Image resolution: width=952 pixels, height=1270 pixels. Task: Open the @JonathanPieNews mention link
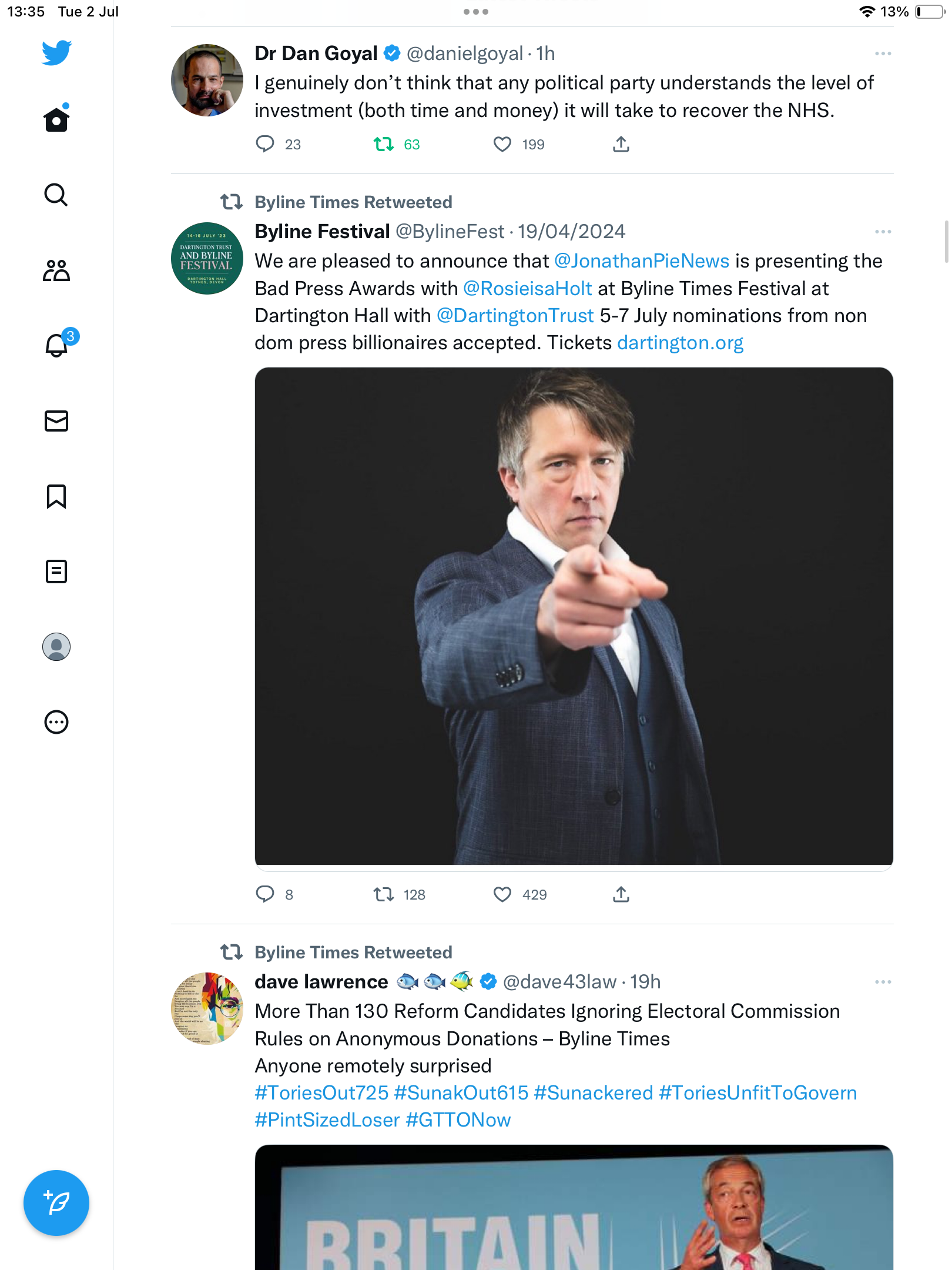[642, 261]
